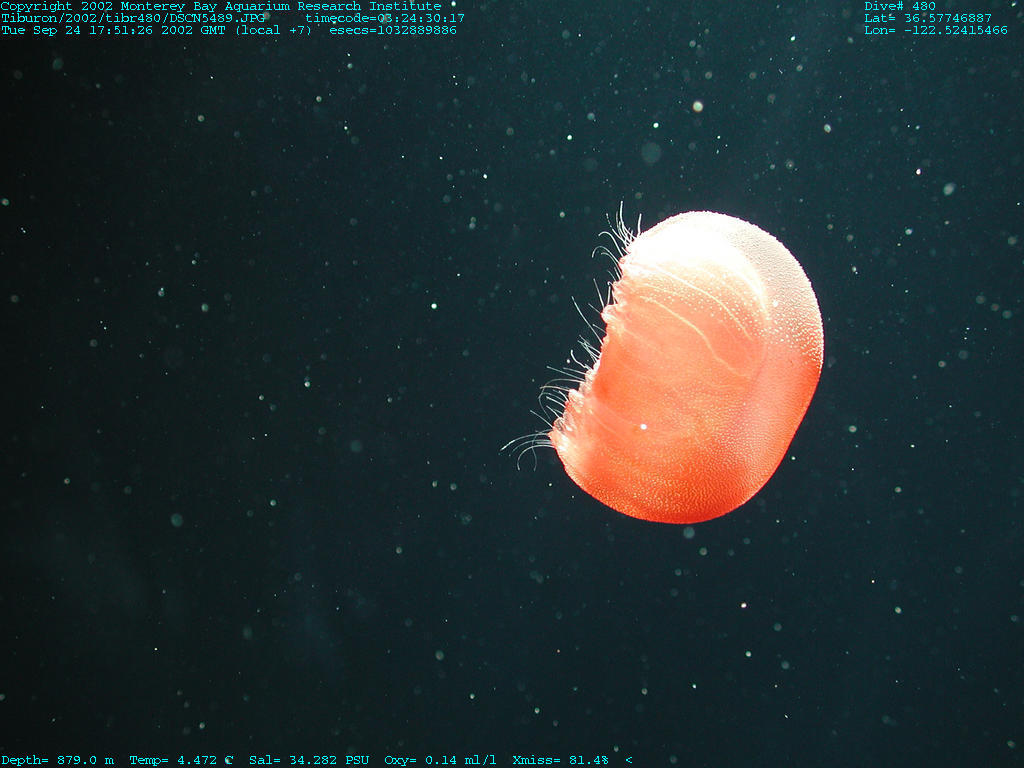Click the 'Dive# 480' overlay label
This screenshot has height=768, width=1024.
pyautogui.click(x=900, y=7)
